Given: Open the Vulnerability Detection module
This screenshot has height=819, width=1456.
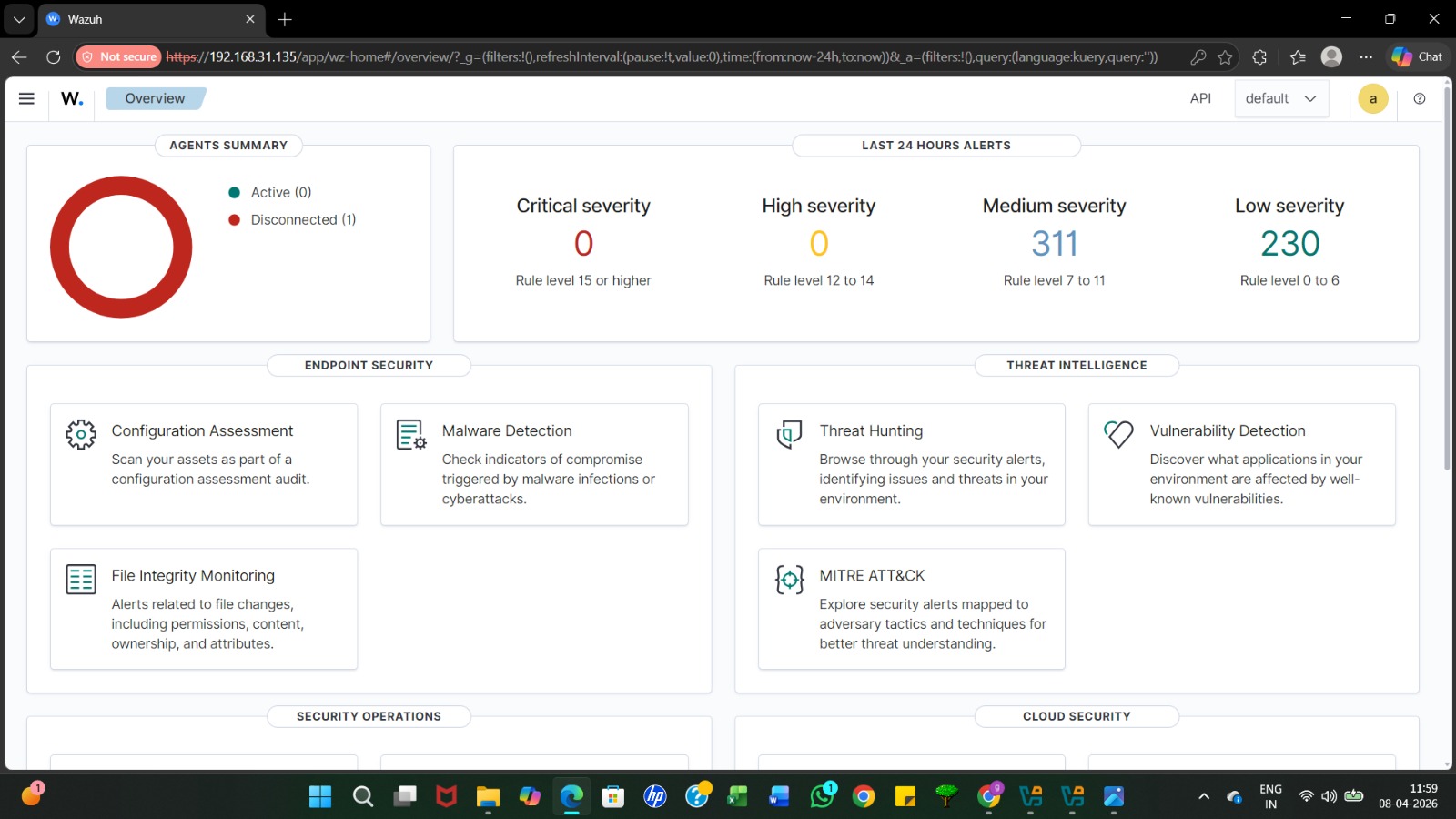Looking at the screenshot, I should (1241, 464).
